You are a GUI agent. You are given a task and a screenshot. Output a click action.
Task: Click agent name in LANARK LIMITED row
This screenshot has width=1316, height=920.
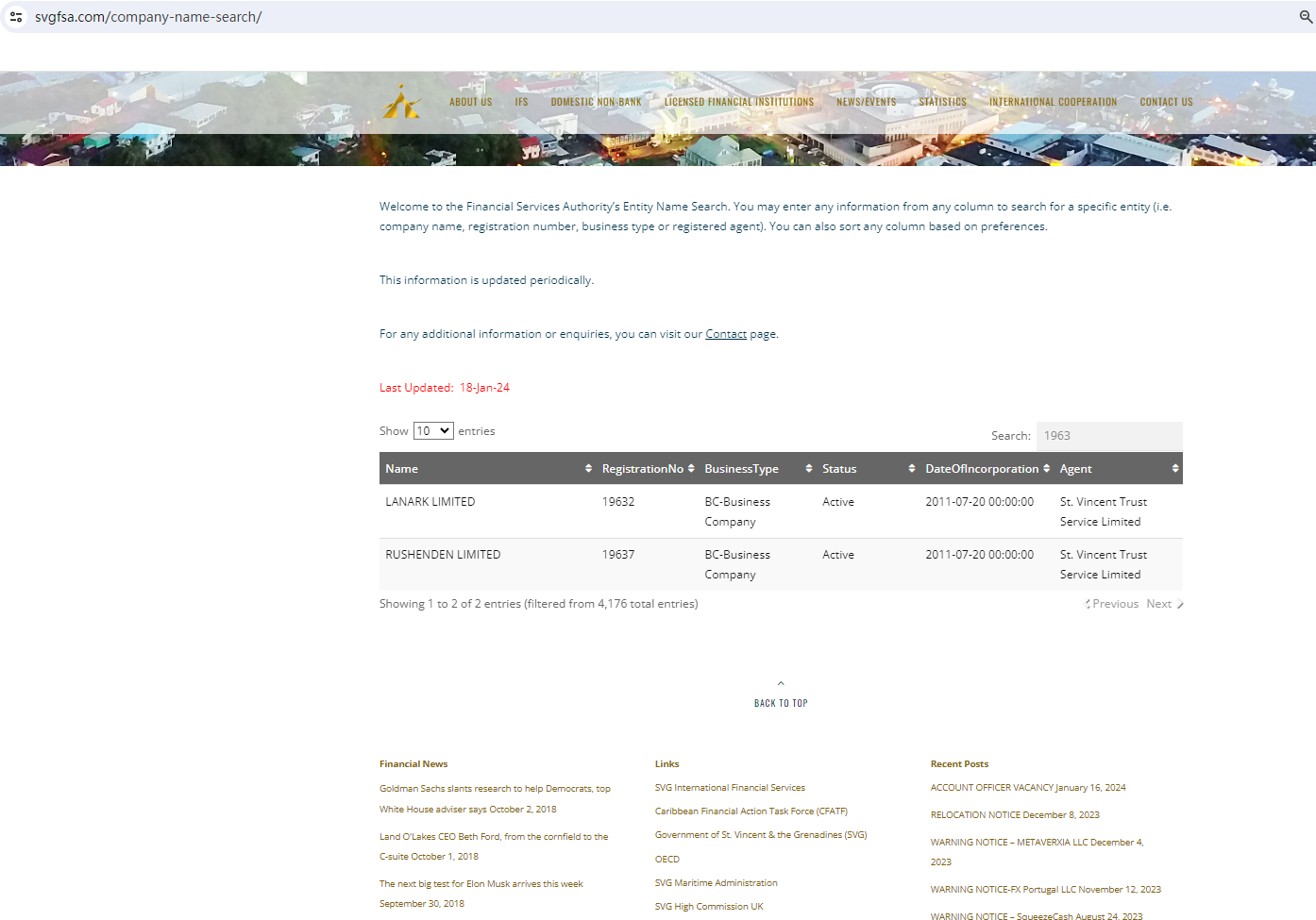[1104, 511]
